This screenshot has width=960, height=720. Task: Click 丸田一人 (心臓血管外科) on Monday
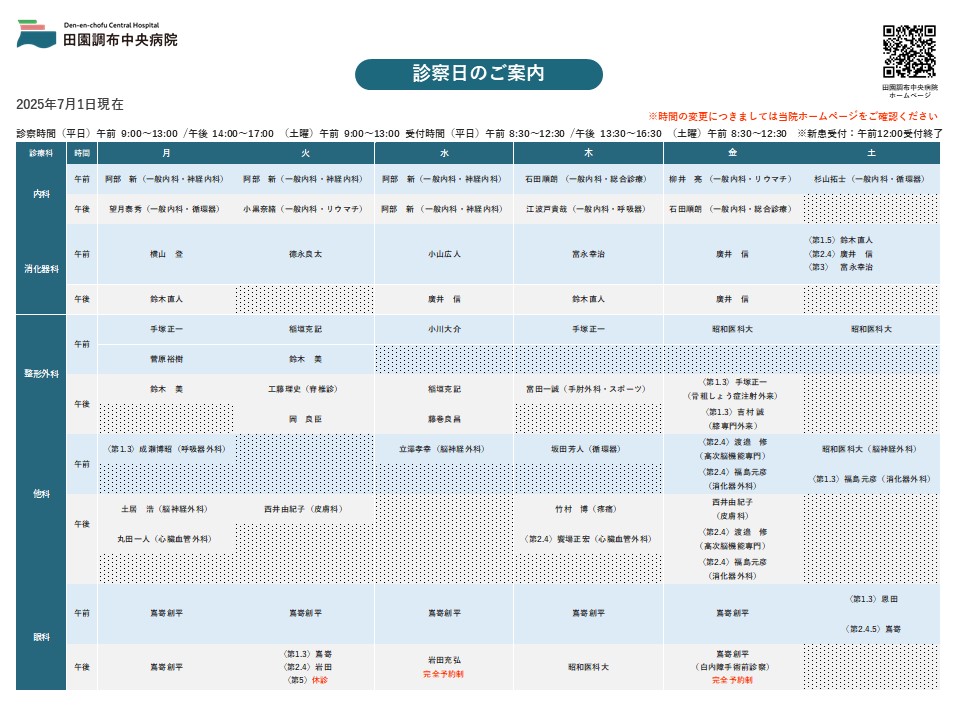pos(164,539)
